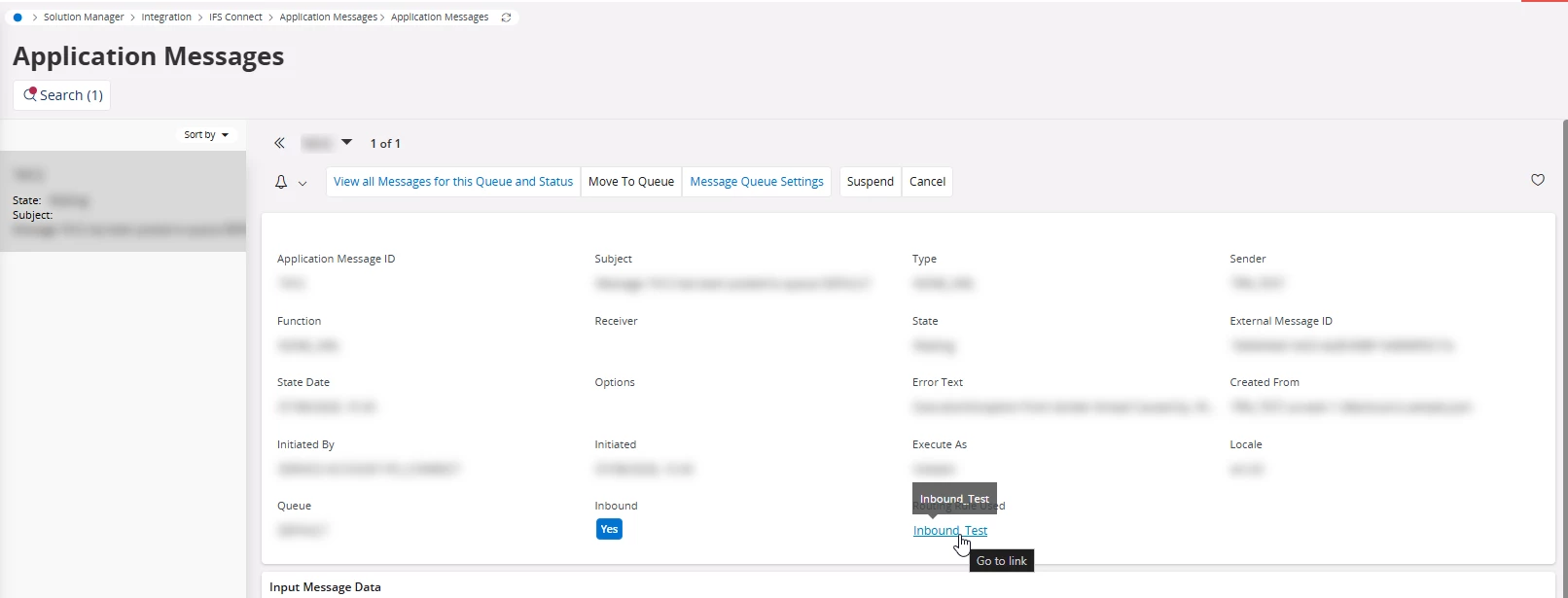Viewport: 1568px width, 598px height.
Task: Click the '1 of 1' record counter
Action: (x=385, y=144)
